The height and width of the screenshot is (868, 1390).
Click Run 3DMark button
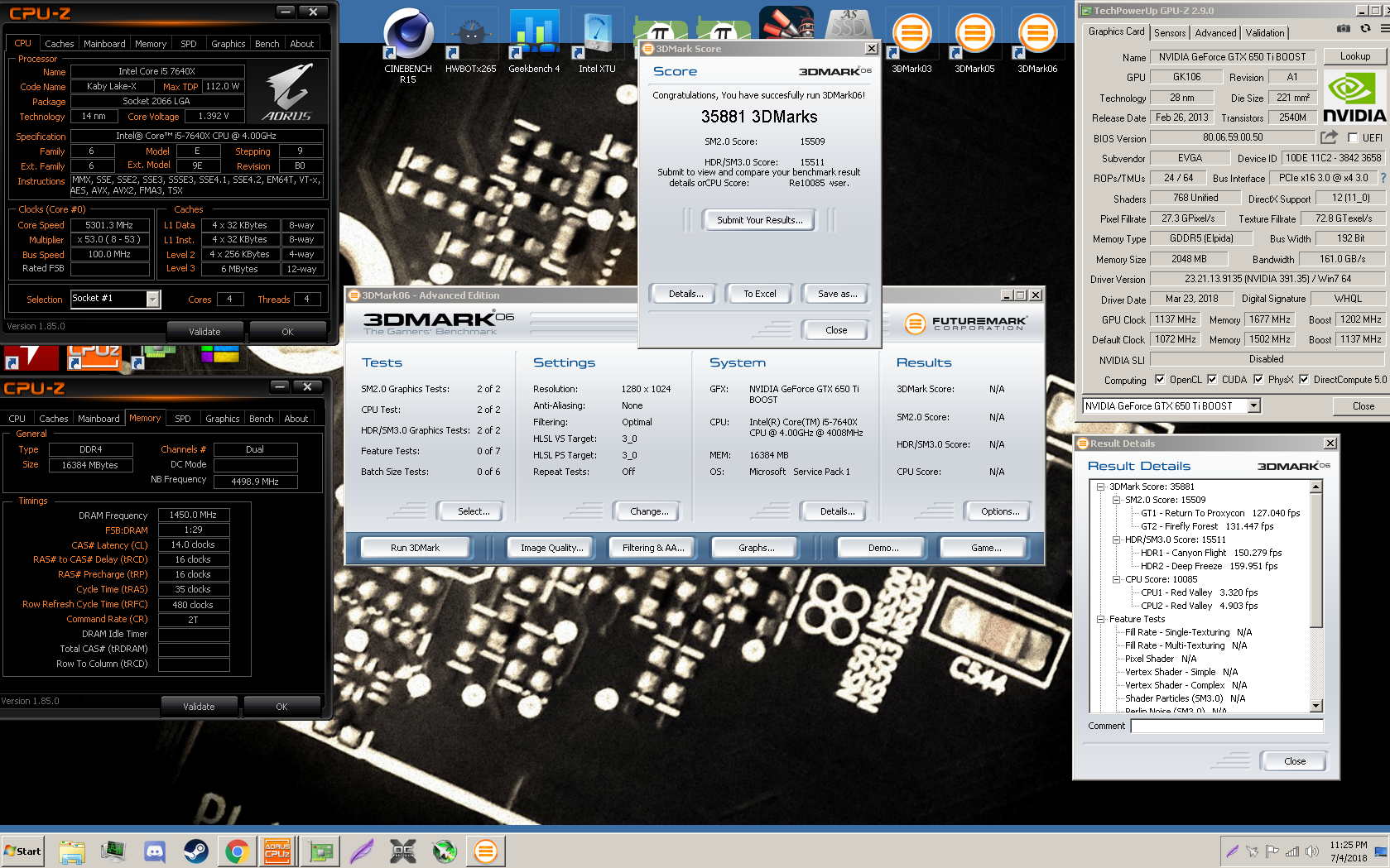(x=415, y=548)
